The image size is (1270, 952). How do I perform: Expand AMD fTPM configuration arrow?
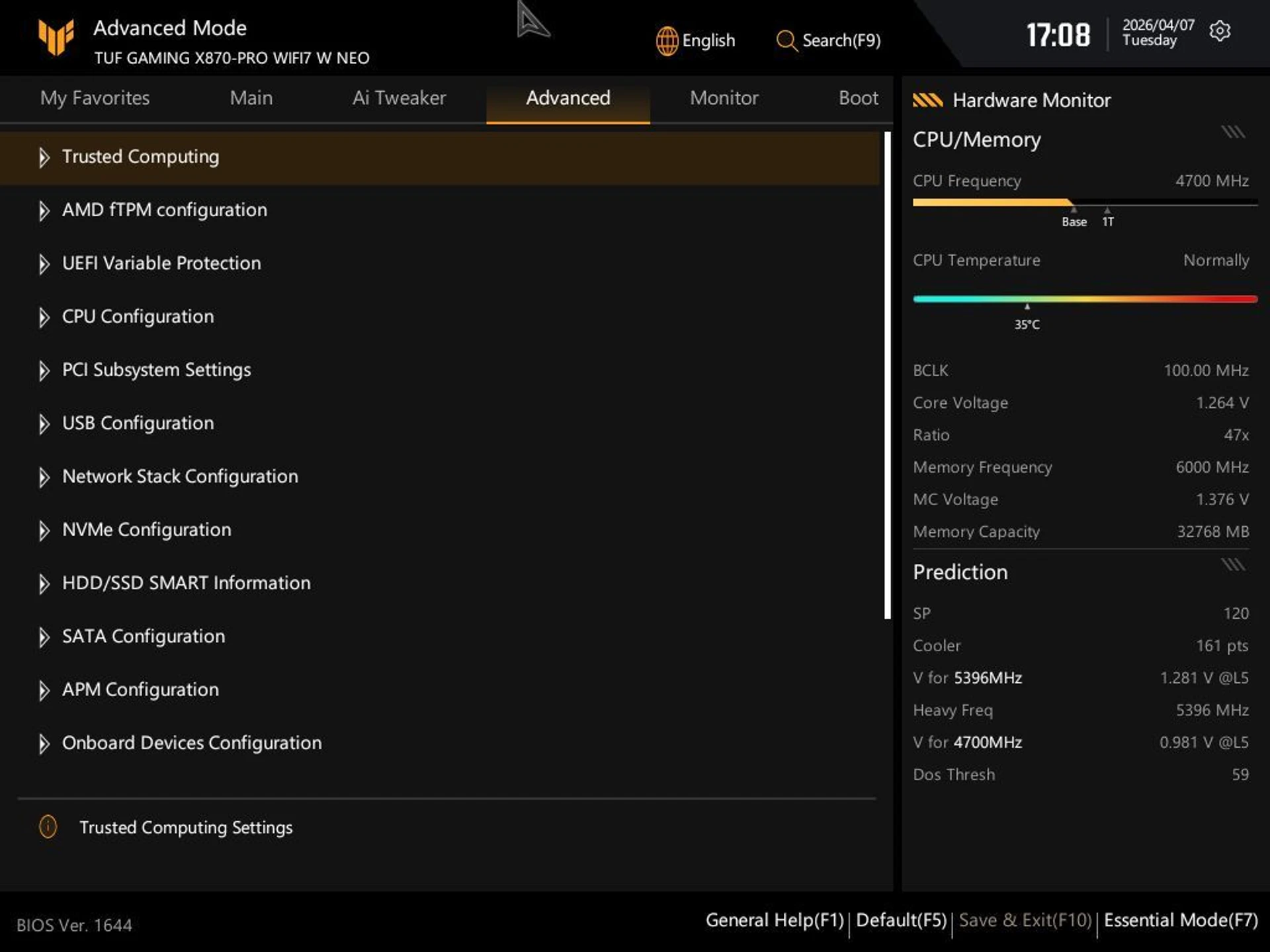(44, 211)
